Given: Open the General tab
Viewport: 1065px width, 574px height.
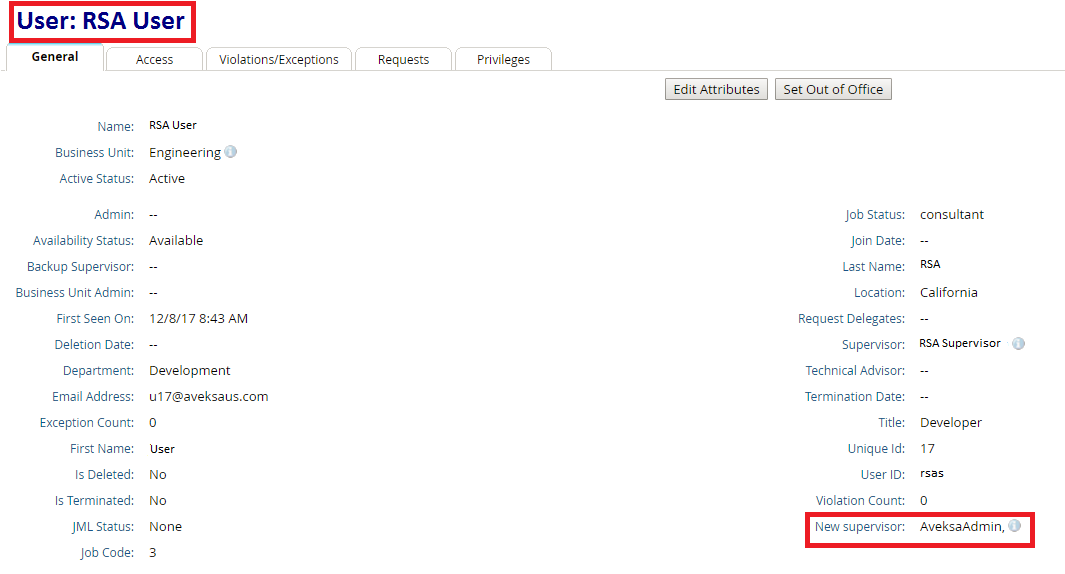Looking at the screenshot, I should (x=55, y=58).
